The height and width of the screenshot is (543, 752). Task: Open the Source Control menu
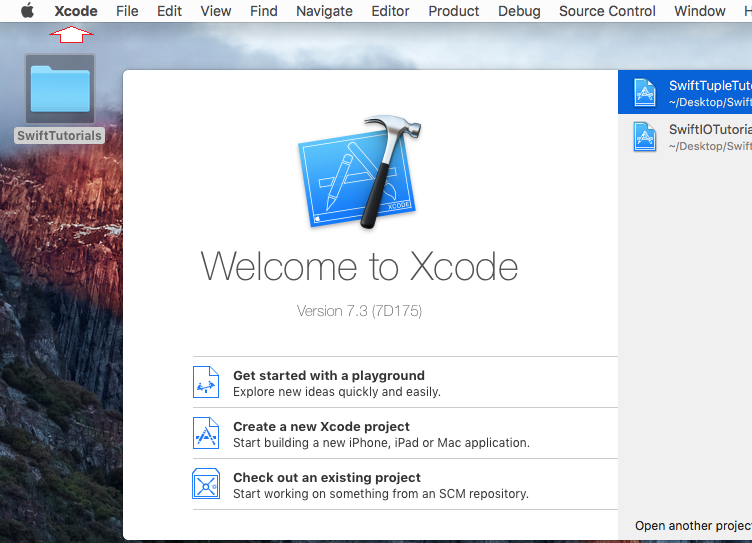point(607,11)
